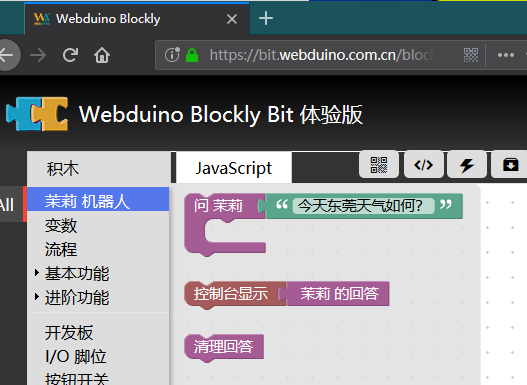Viewport: 527px width, 385px height.
Task: Click the lightning bolt run button
Action: coord(467,165)
